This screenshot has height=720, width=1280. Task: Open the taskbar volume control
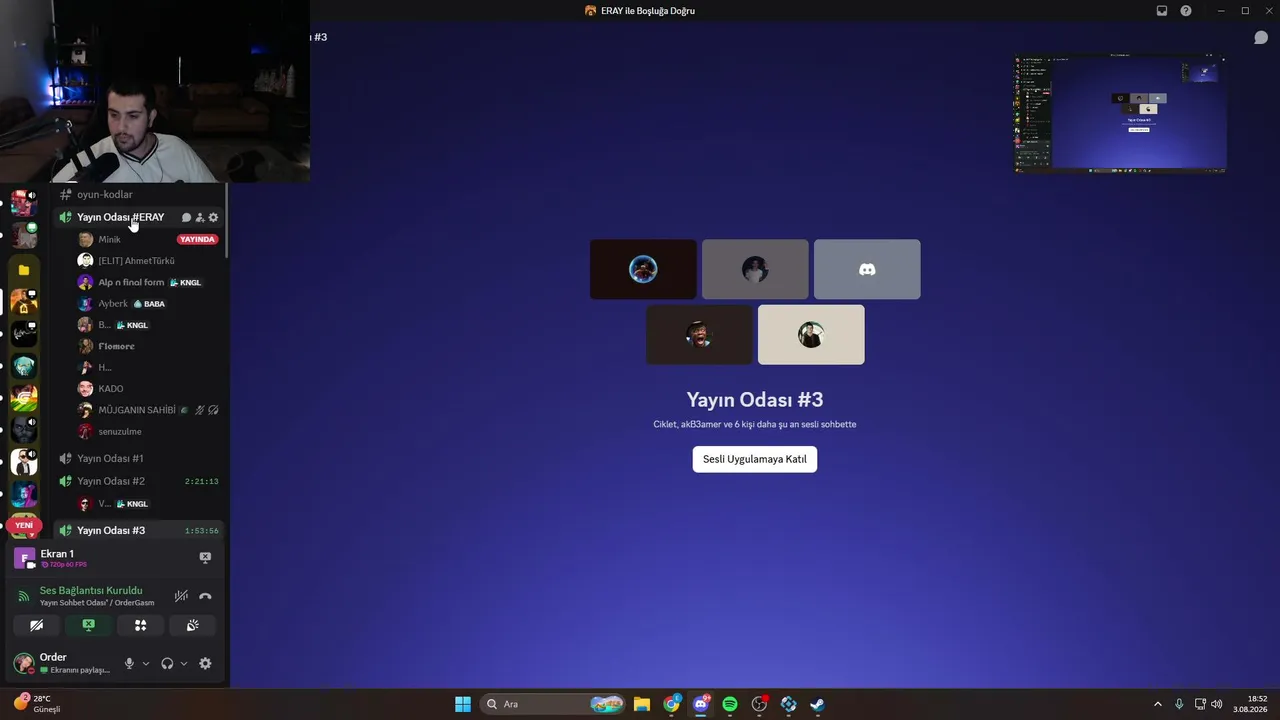(x=1216, y=704)
